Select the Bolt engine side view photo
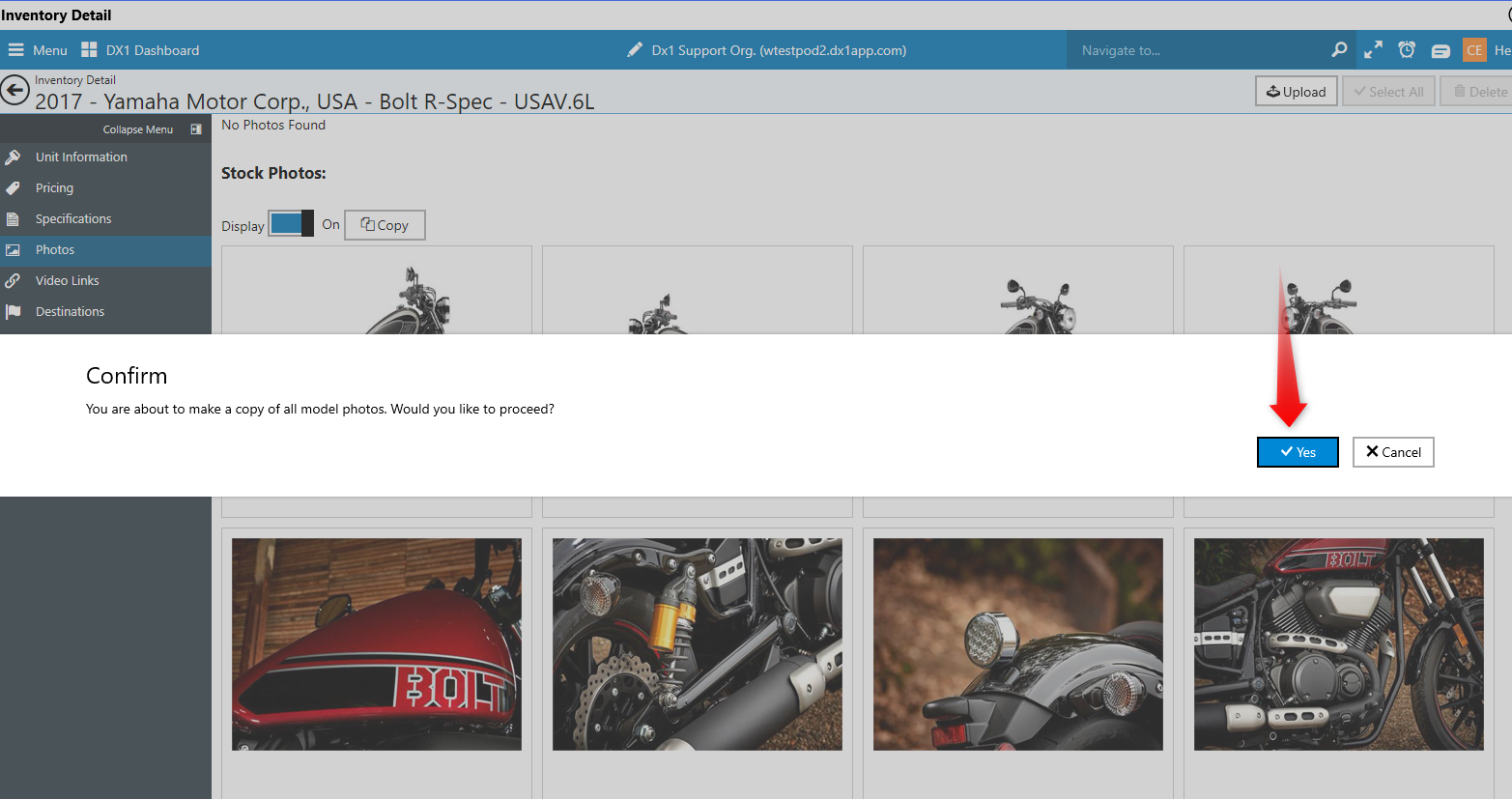The image size is (1512, 799). pyautogui.click(x=1339, y=644)
